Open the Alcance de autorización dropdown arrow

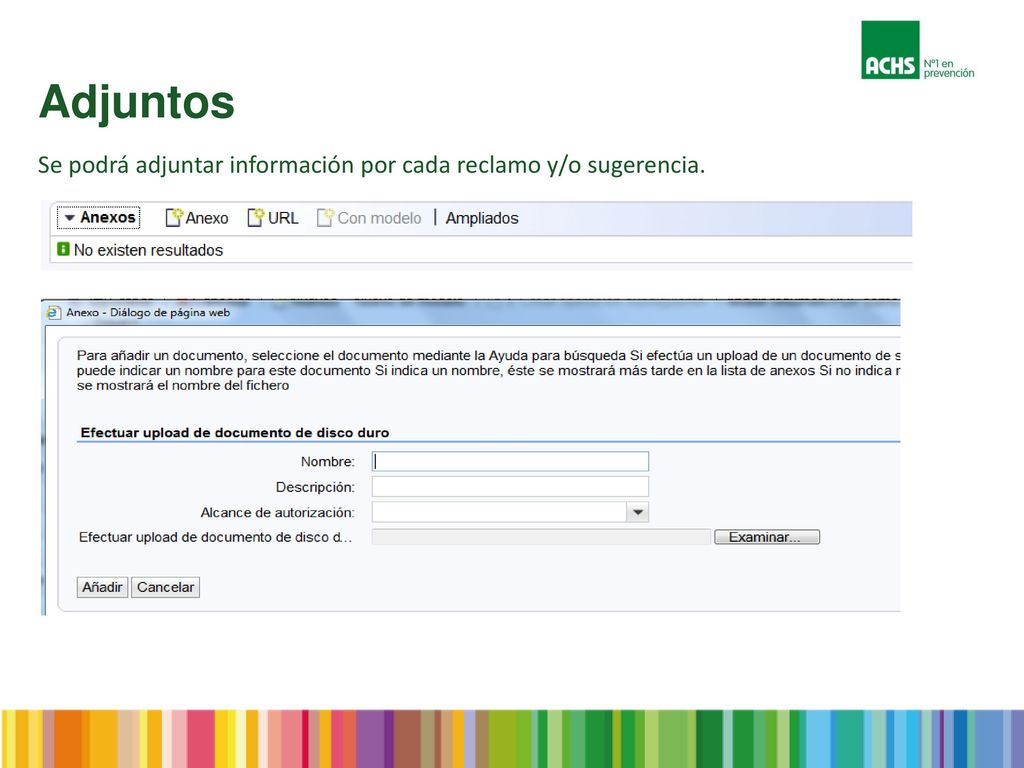pyautogui.click(x=637, y=513)
